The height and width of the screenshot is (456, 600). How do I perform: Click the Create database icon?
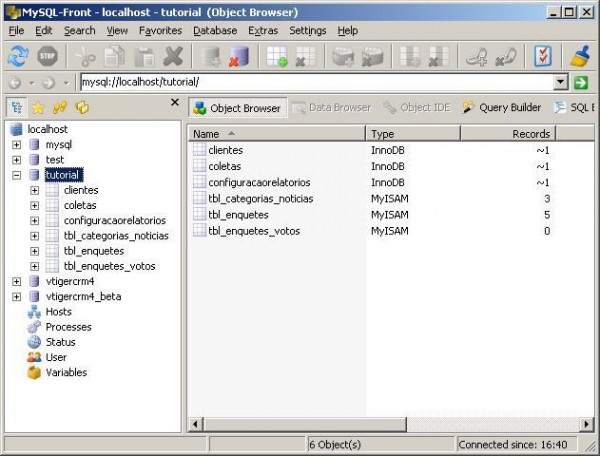point(211,56)
